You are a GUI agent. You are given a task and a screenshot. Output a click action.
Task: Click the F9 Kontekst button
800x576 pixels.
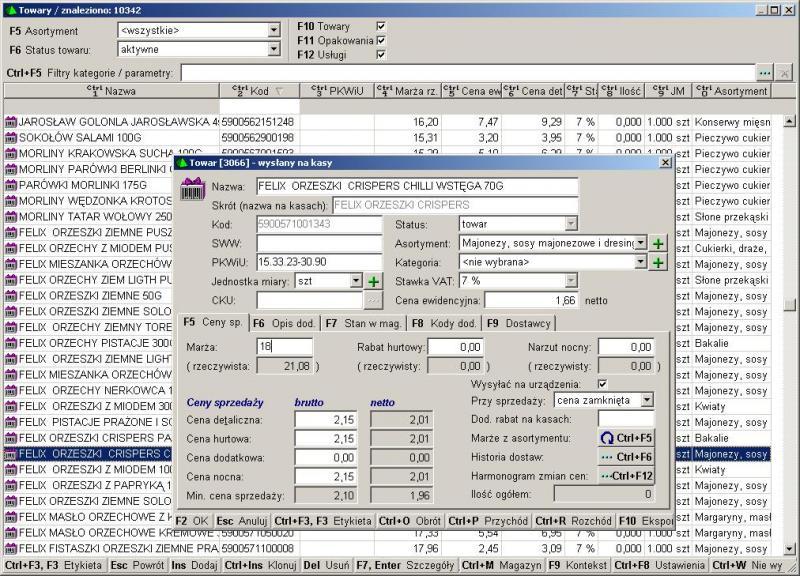(x=578, y=566)
